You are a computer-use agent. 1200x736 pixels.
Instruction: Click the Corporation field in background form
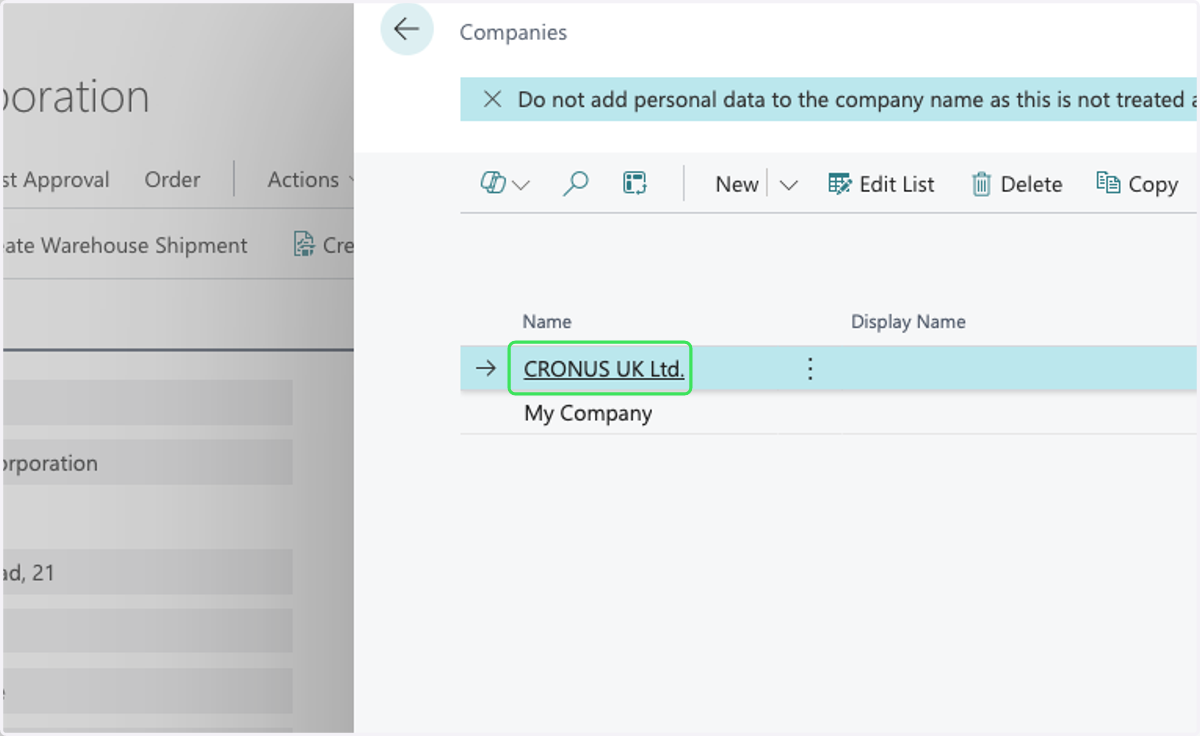point(148,463)
